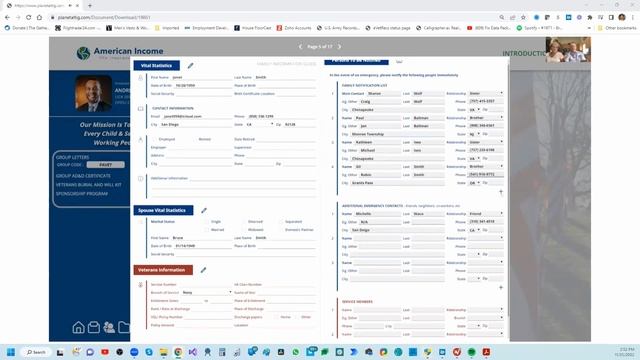Select the Veterans Information section tab
Viewport: 640px width, 360px height.
point(163,270)
